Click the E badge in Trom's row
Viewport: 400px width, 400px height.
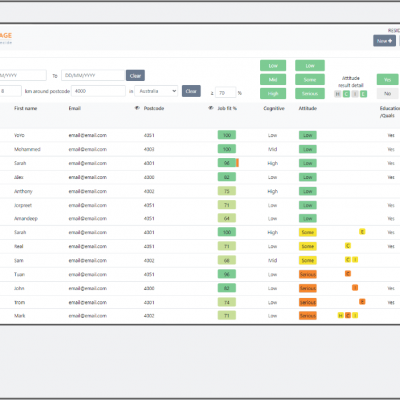tap(362, 302)
